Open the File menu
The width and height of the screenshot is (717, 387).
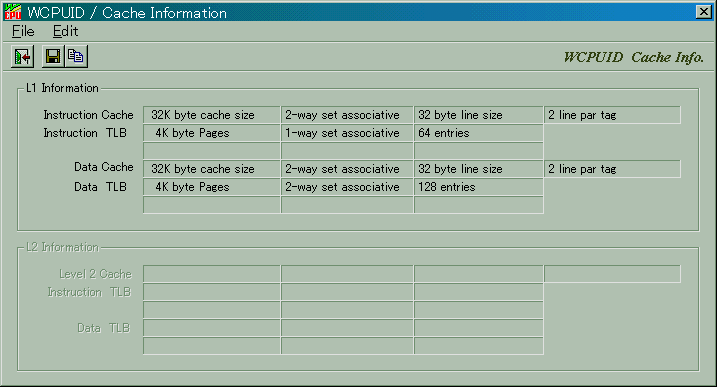pos(23,31)
